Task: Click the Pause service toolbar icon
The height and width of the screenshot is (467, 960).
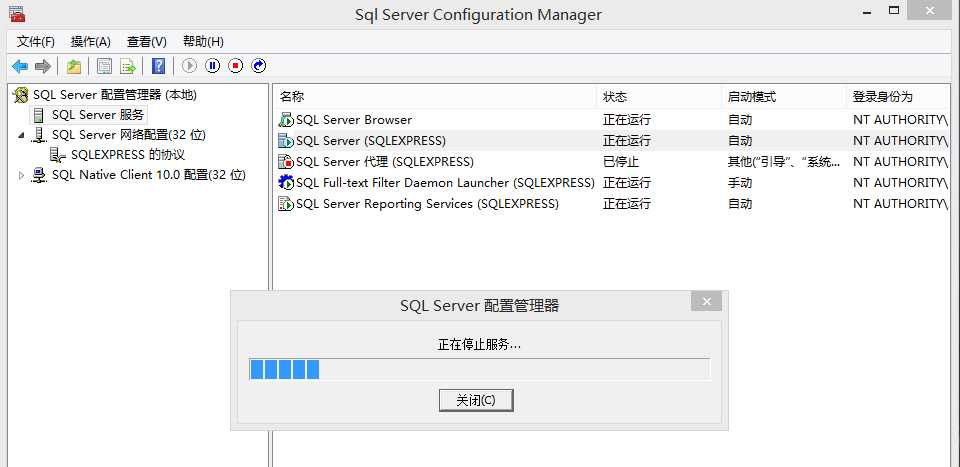Action: tap(212, 65)
